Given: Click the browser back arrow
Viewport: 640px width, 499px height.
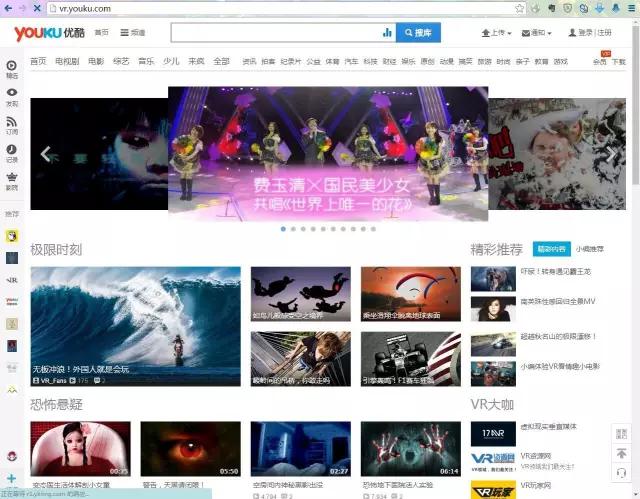Looking at the screenshot, I should [x=8, y=8].
